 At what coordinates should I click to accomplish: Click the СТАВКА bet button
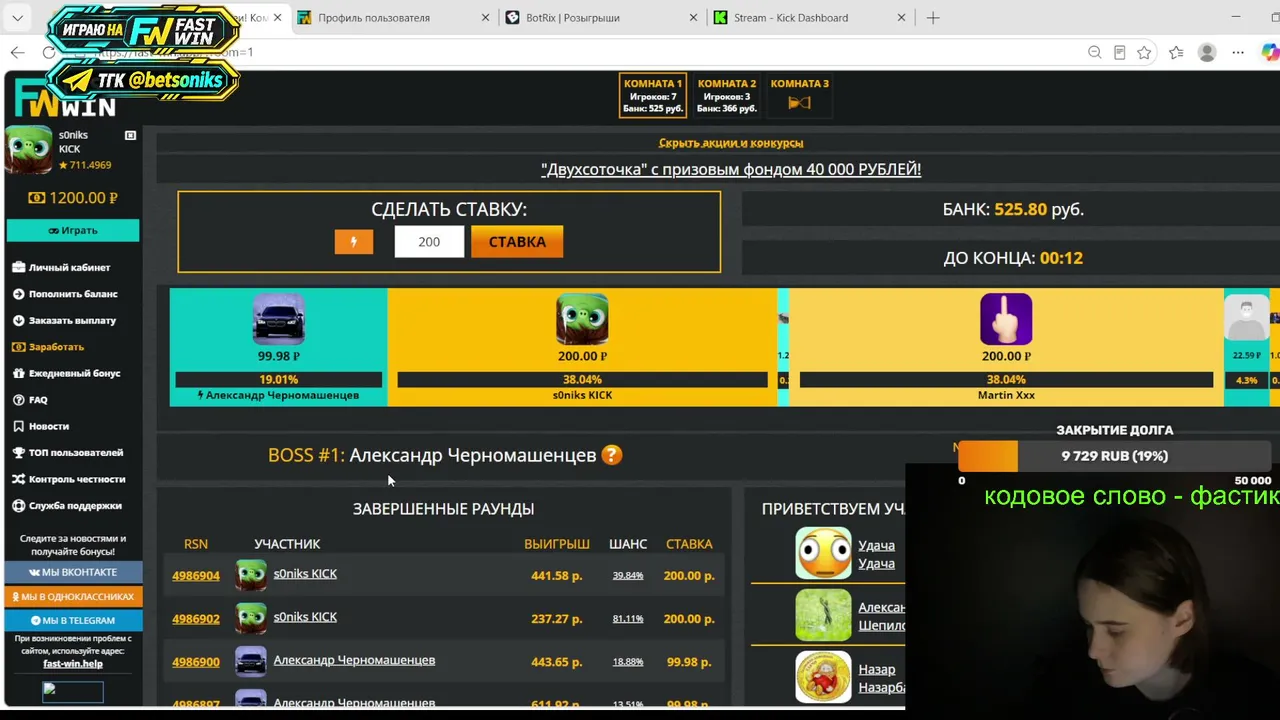click(x=517, y=241)
